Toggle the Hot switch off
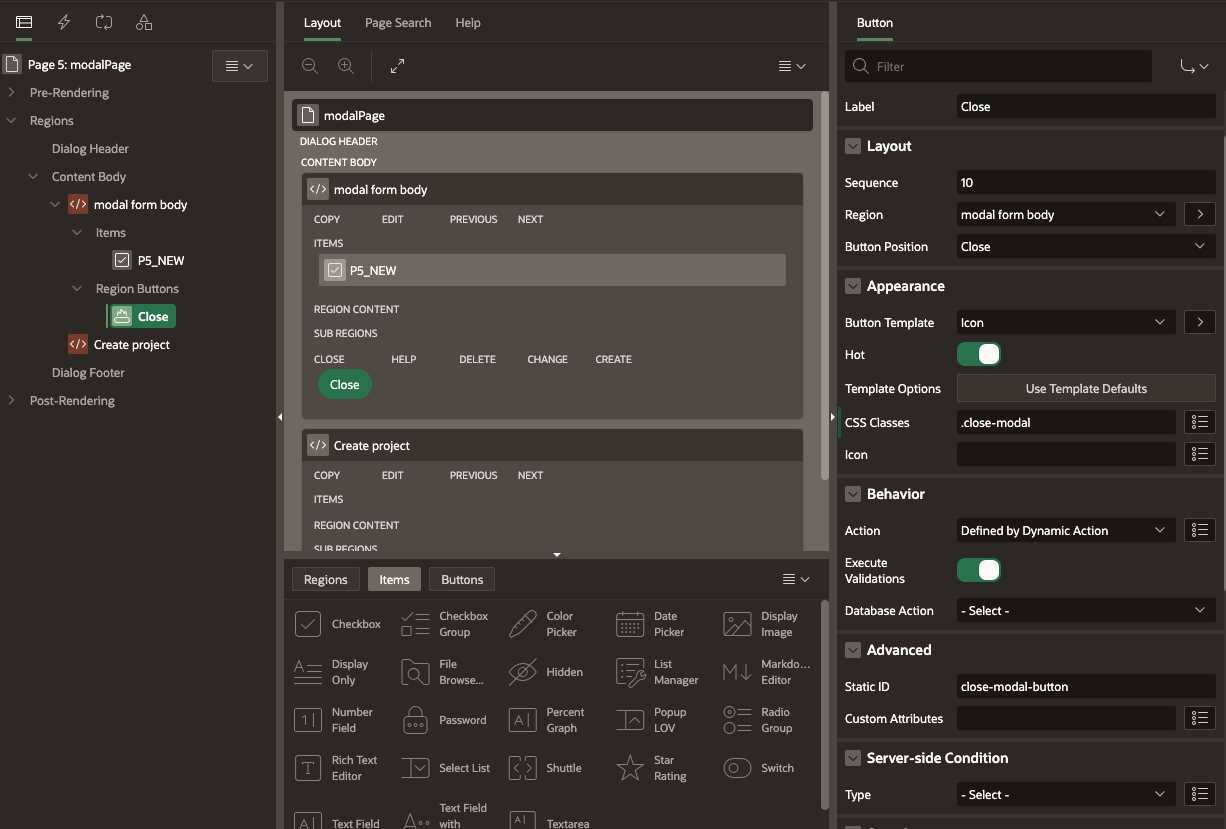The height and width of the screenshot is (829, 1226). (x=978, y=355)
